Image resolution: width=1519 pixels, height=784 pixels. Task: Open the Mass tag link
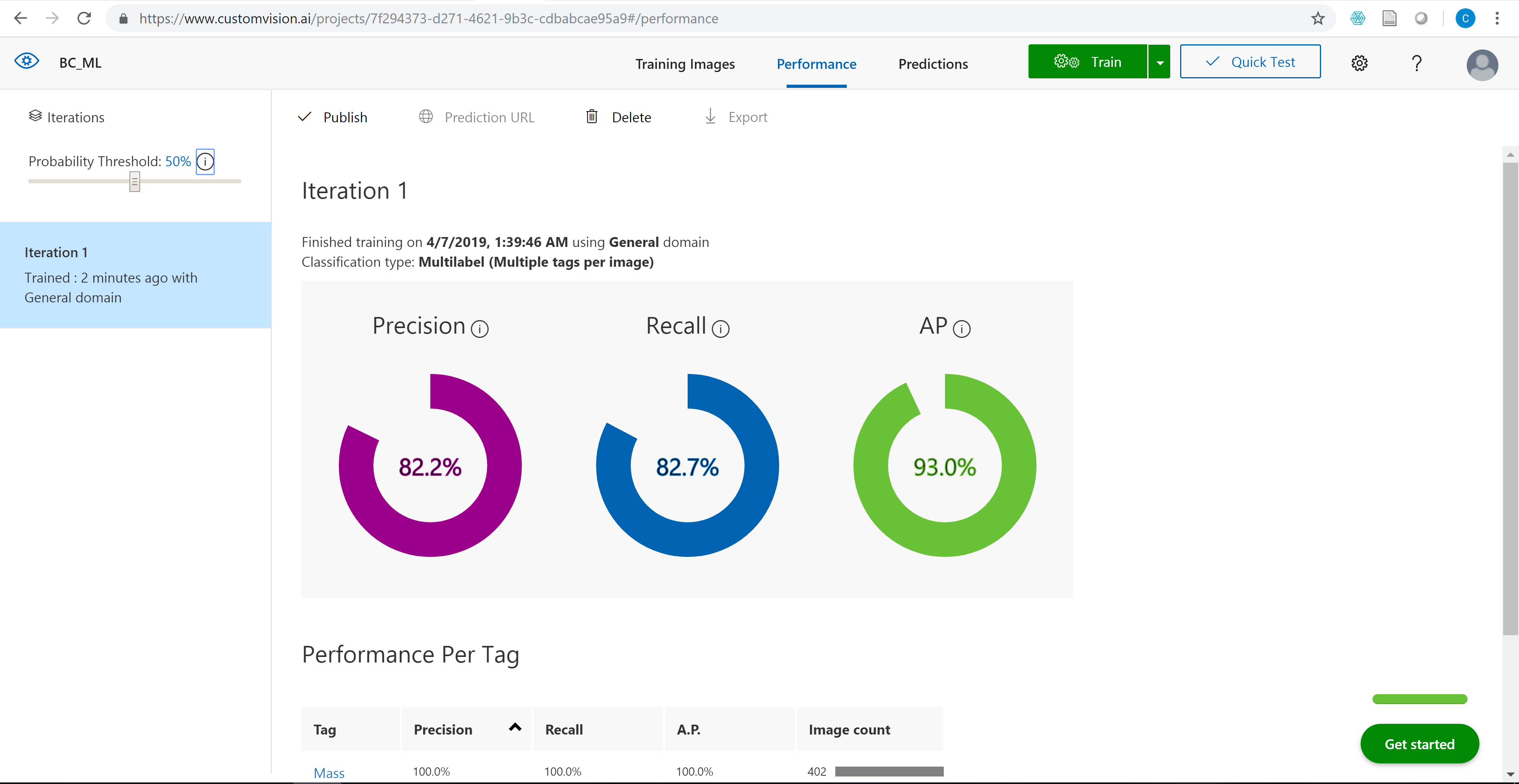[329, 772]
